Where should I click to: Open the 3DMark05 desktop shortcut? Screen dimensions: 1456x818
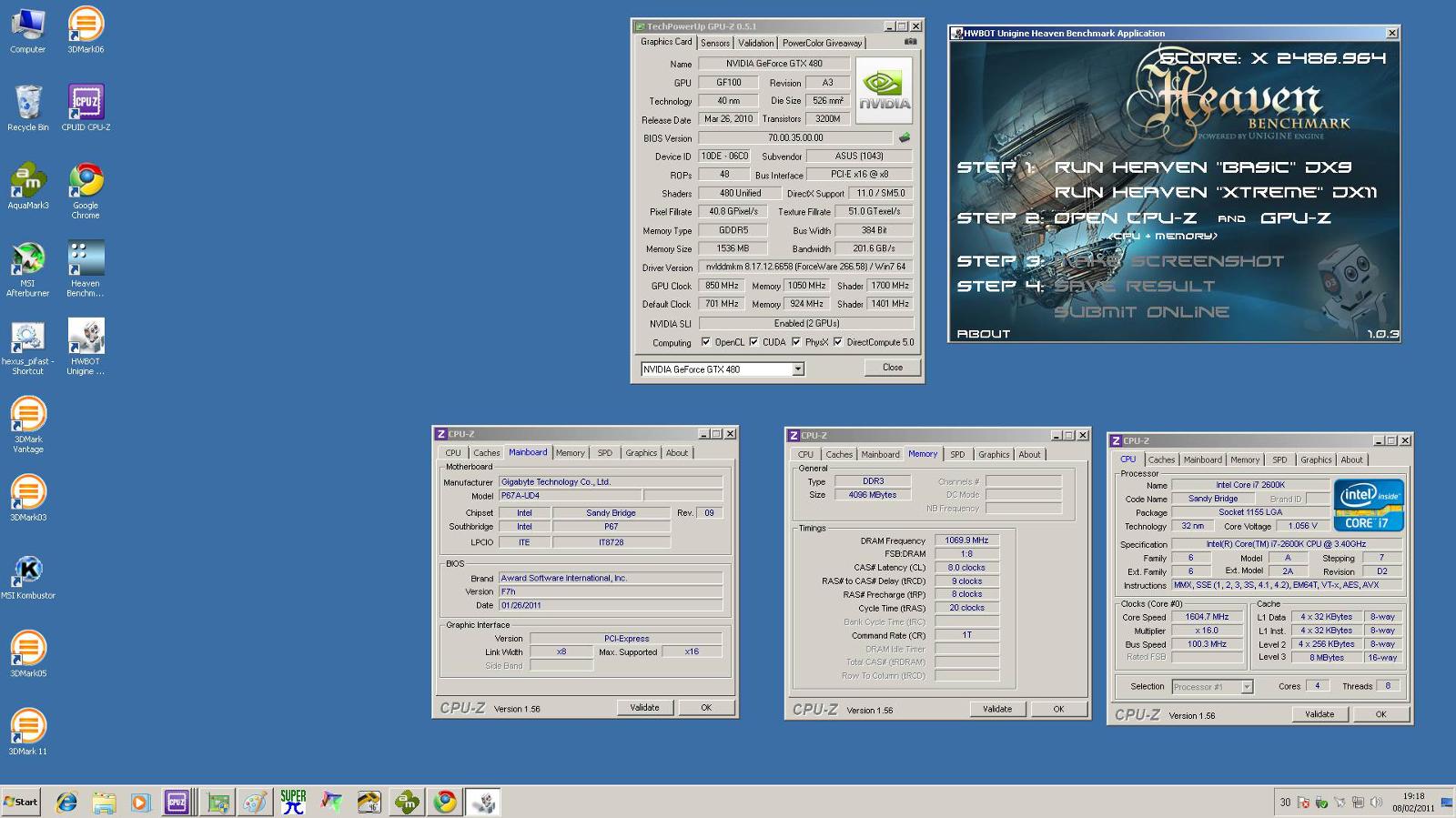[x=27, y=653]
